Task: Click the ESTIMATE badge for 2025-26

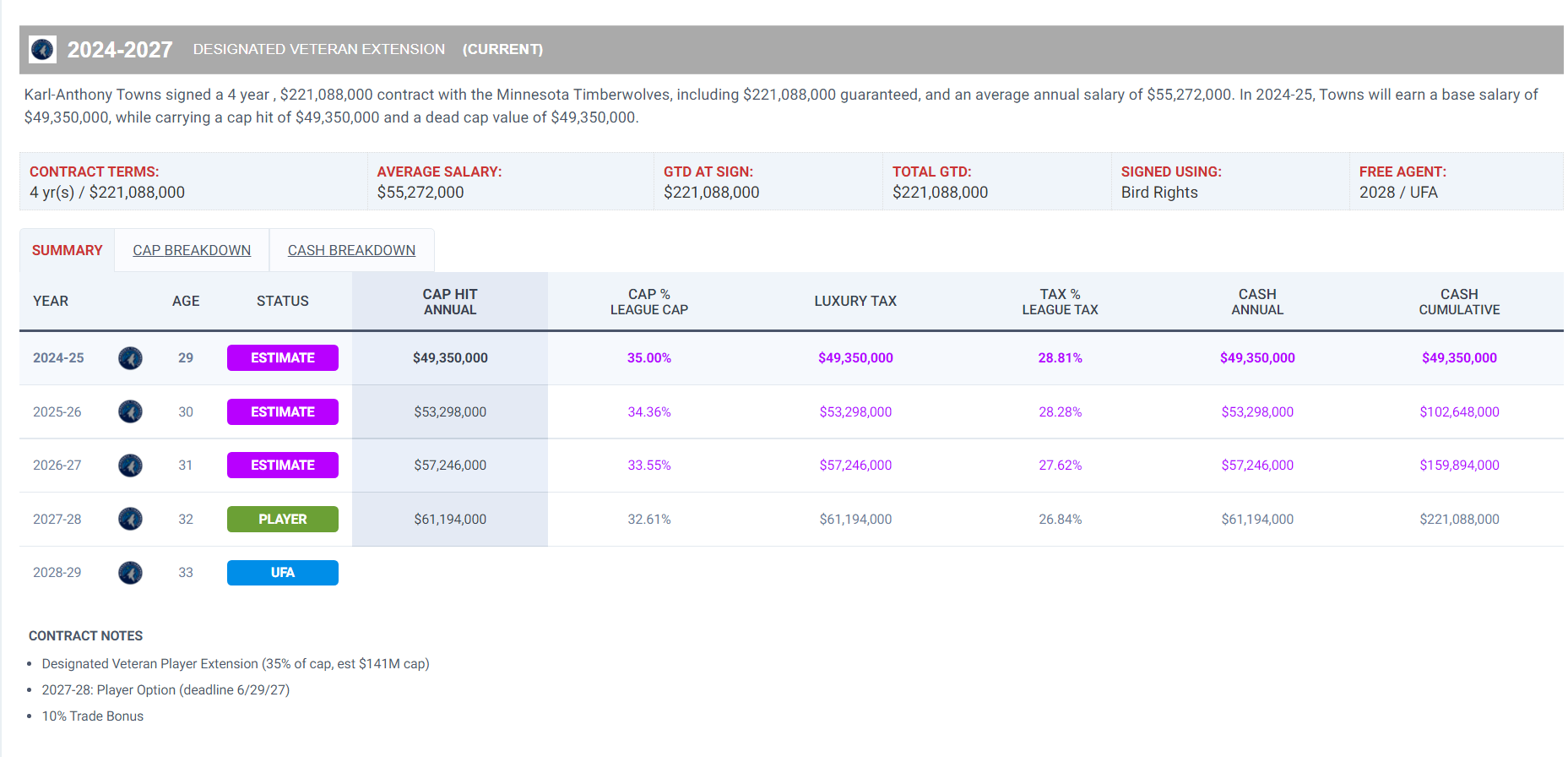Action: tap(283, 411)
